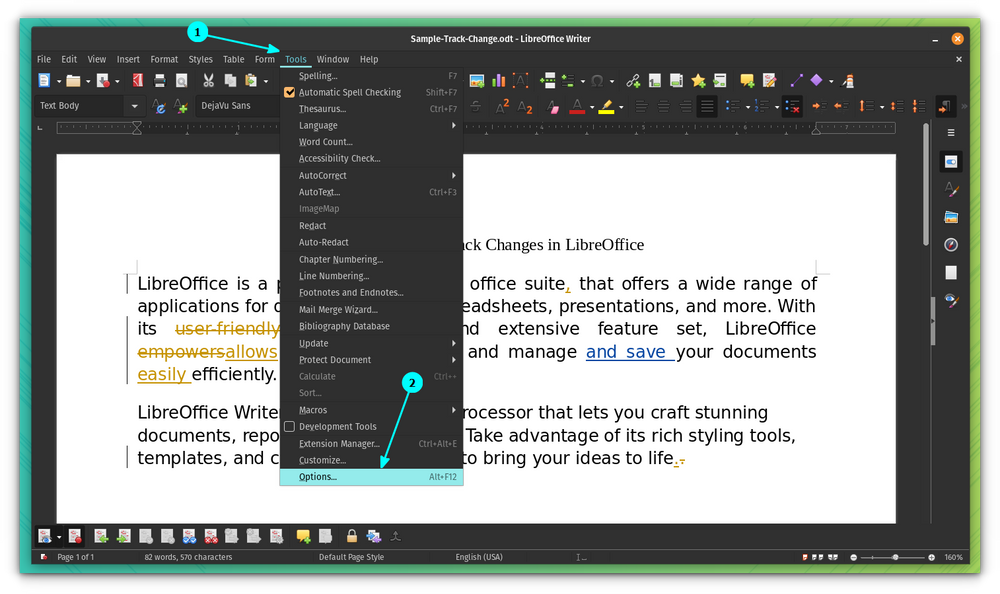This screenshot has height=594, width=1000.
Task: Click the Record Changes icon in bottom toolbar
Action: [75, 536]
